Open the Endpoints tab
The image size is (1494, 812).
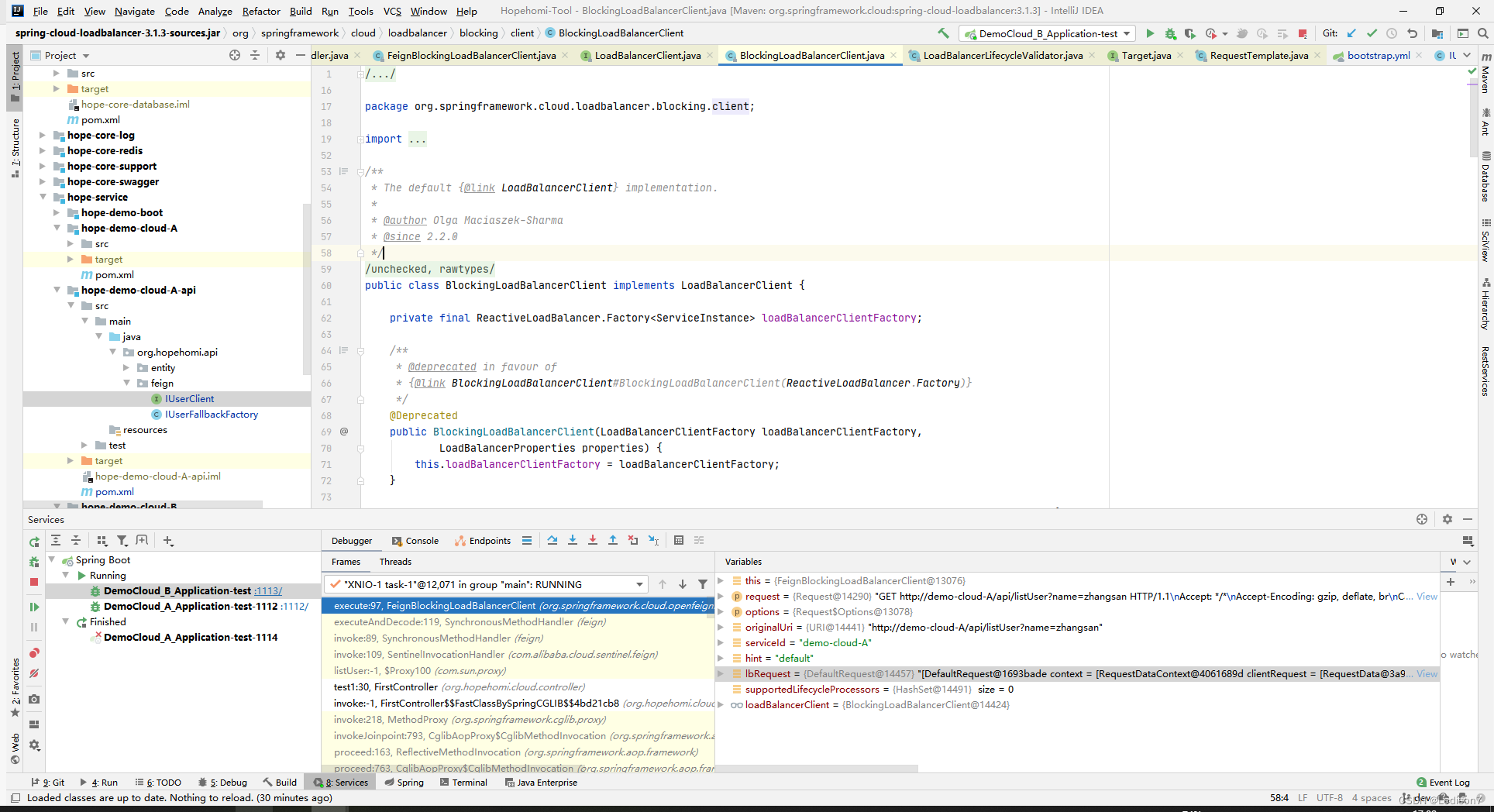point(483,541)
